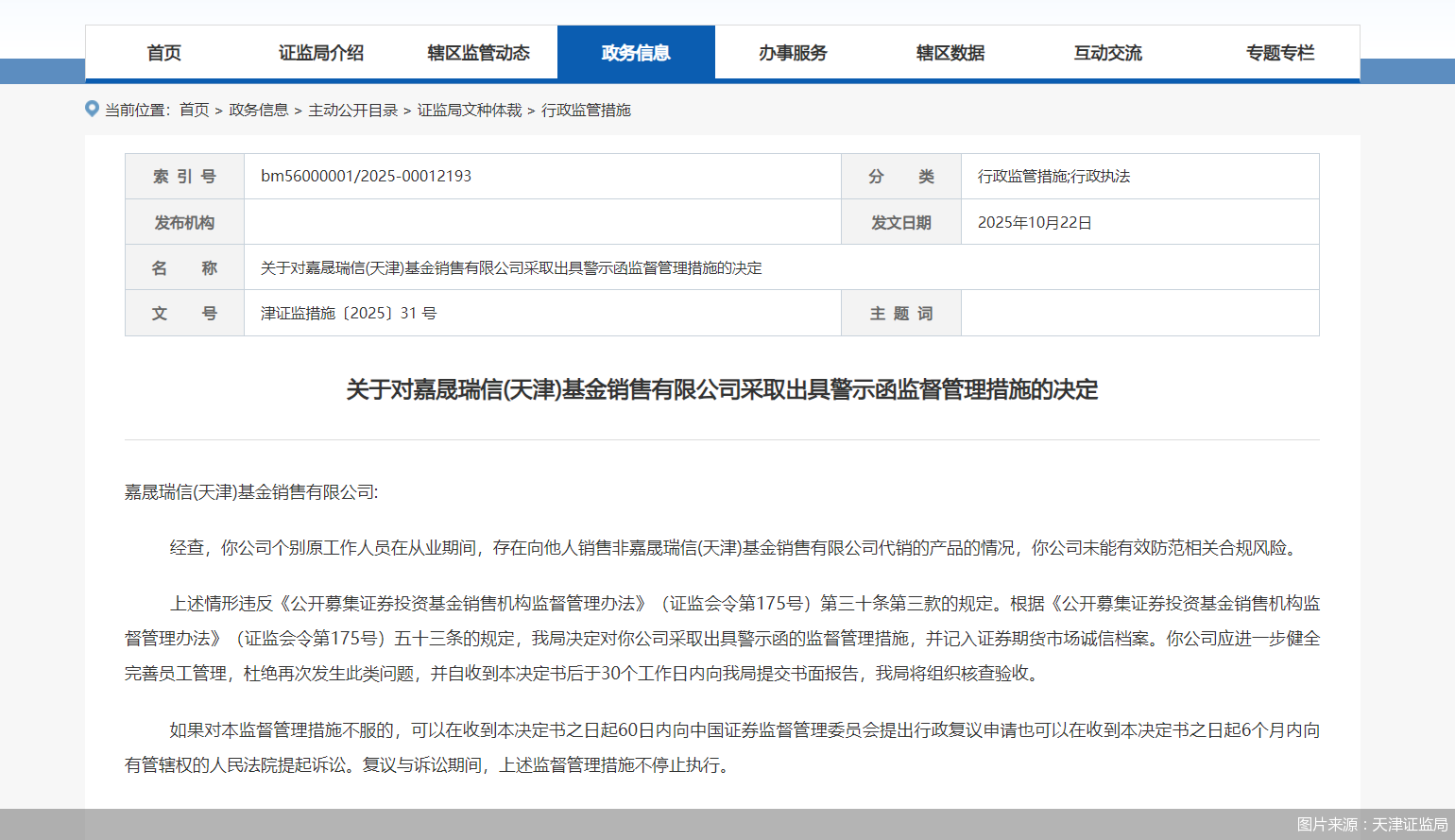Open 互动交流 navigation item
1455x840 pixels.
click(1107, 53)
